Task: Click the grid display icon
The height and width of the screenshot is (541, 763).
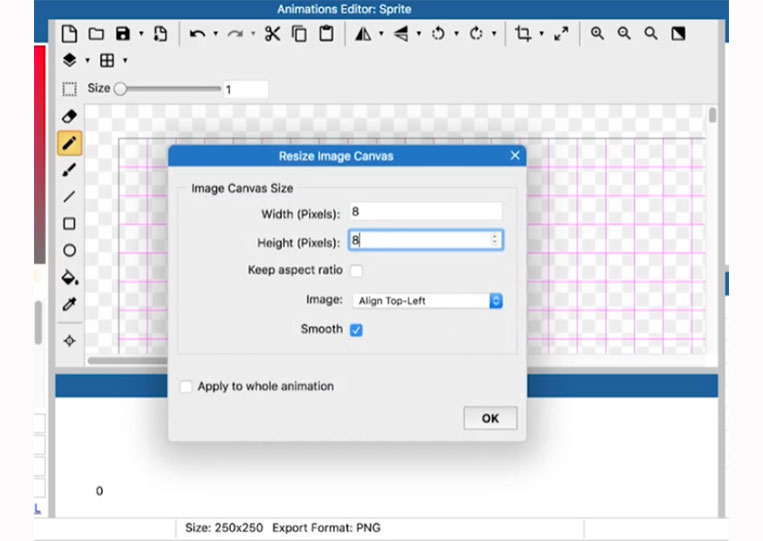Action: click(107, 60)
